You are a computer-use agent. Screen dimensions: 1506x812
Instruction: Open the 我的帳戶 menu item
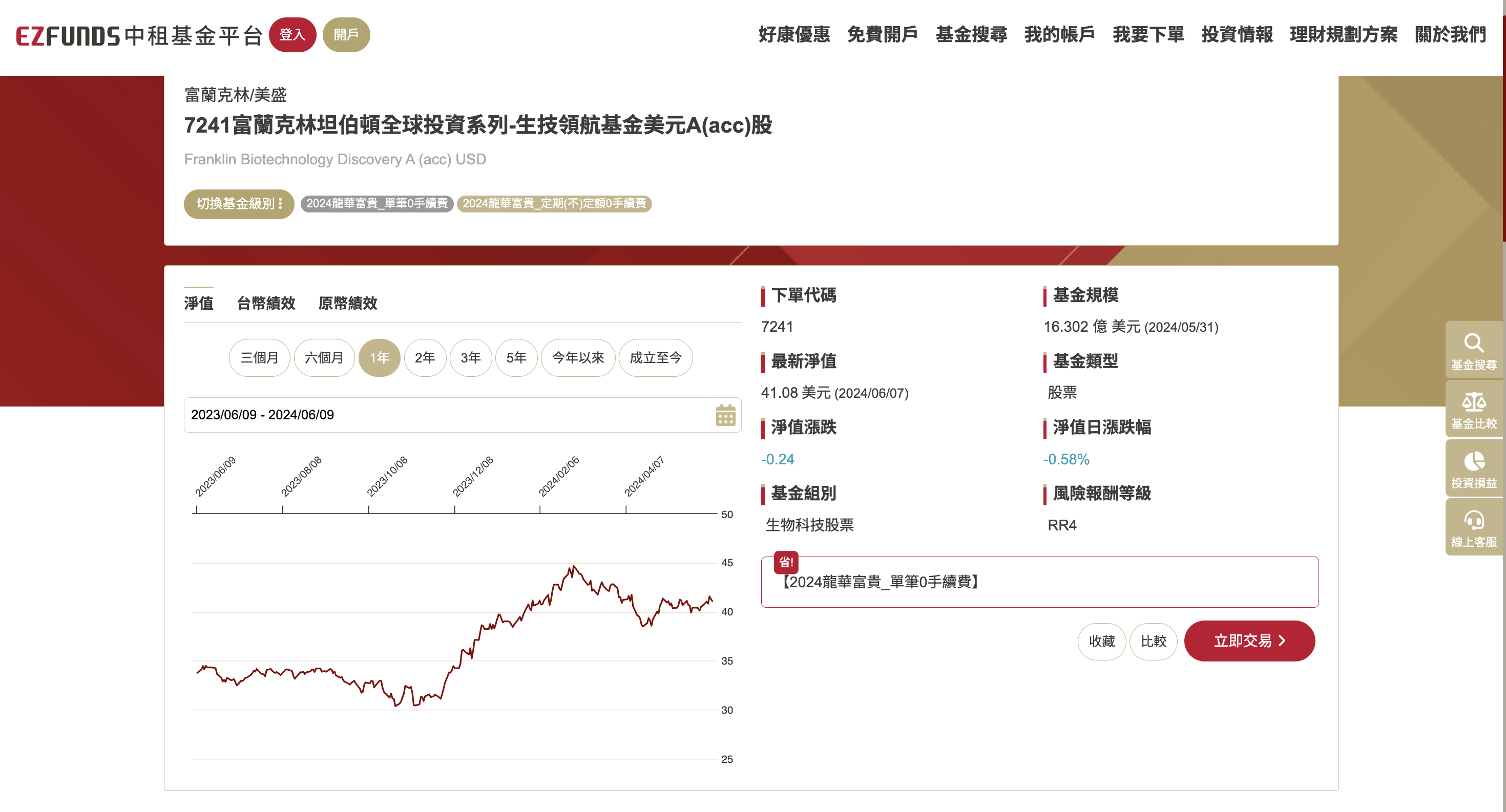[x=1059, y=34]
